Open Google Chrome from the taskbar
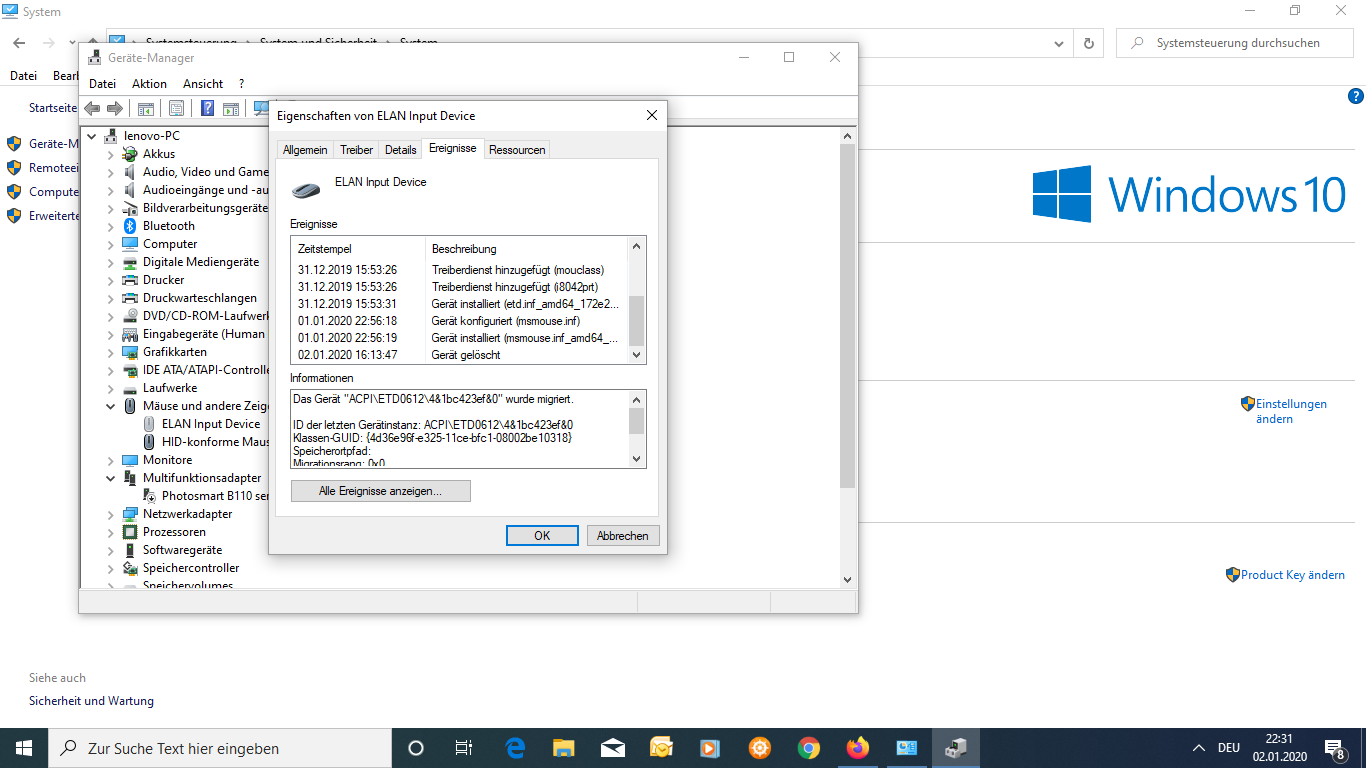Screen dimensions: 1366x768 (x=809, y=748)
